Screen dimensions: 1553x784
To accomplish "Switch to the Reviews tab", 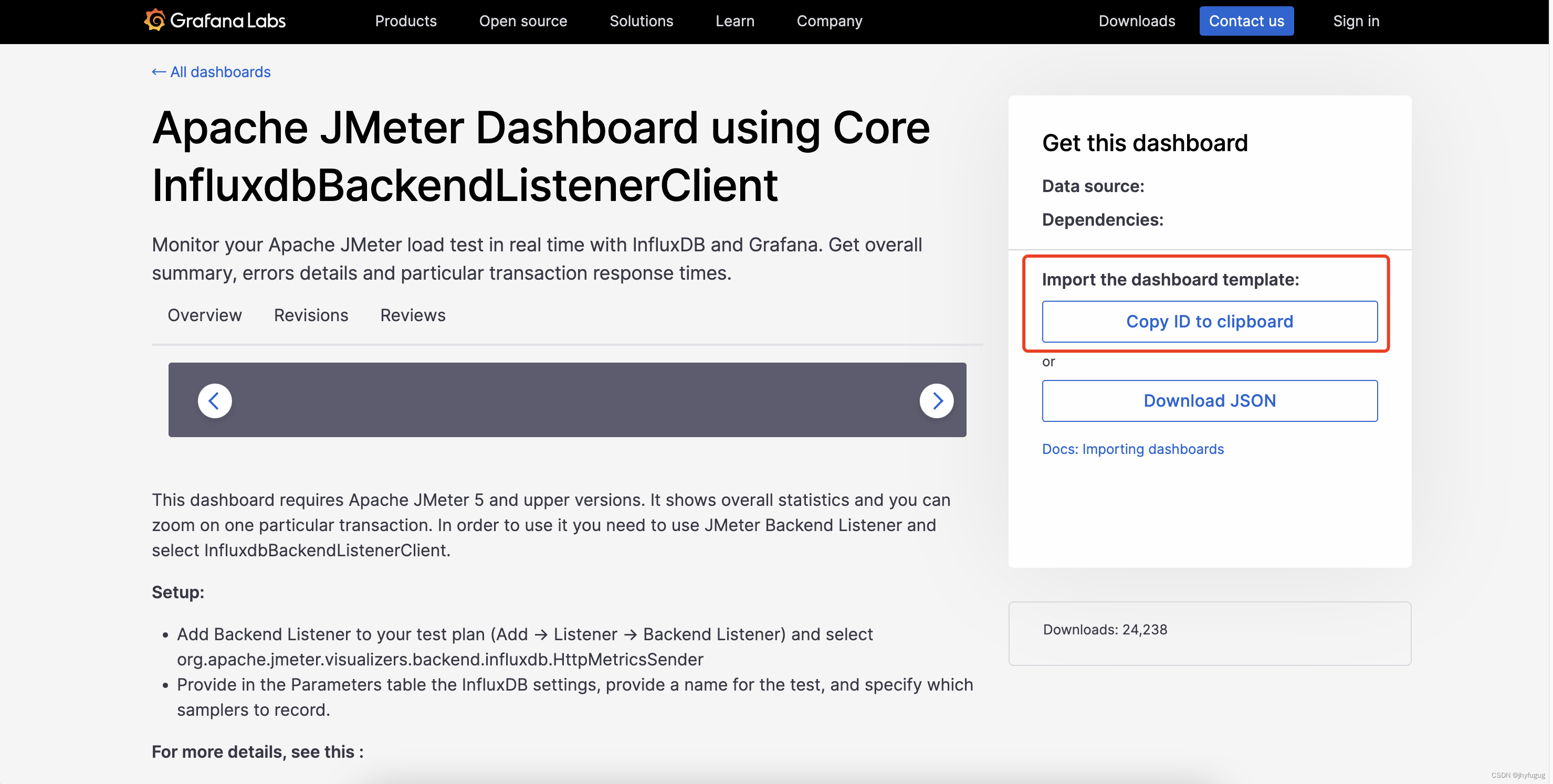I will coord(412,315).
